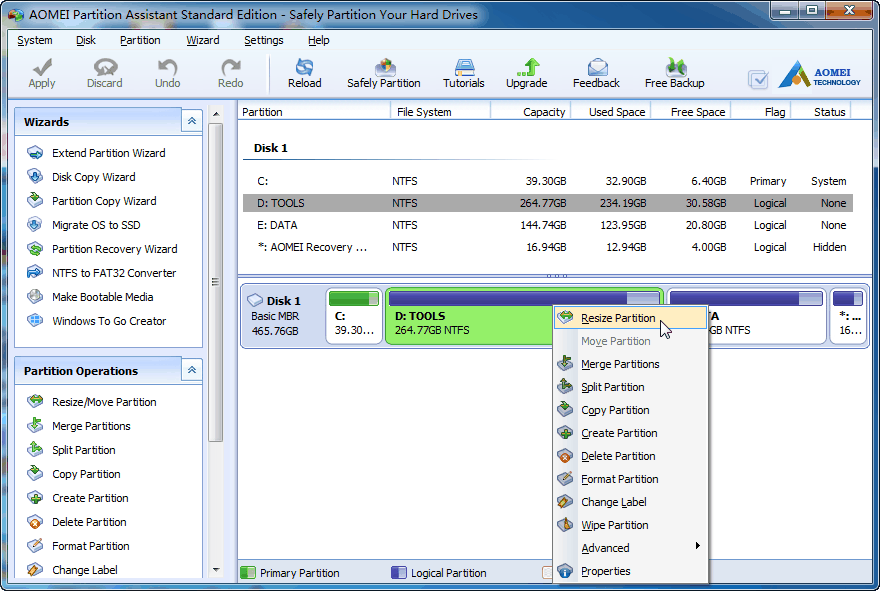Reload disks using the Reload icon

(x=305, y=67)
